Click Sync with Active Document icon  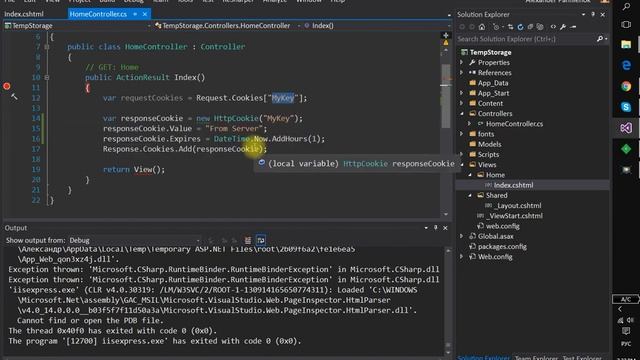510,27
